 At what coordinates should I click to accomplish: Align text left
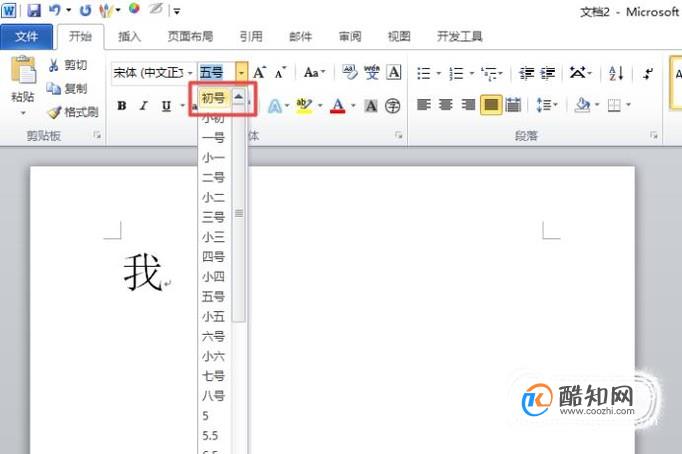pyautogui.click(x=424, y=105)
